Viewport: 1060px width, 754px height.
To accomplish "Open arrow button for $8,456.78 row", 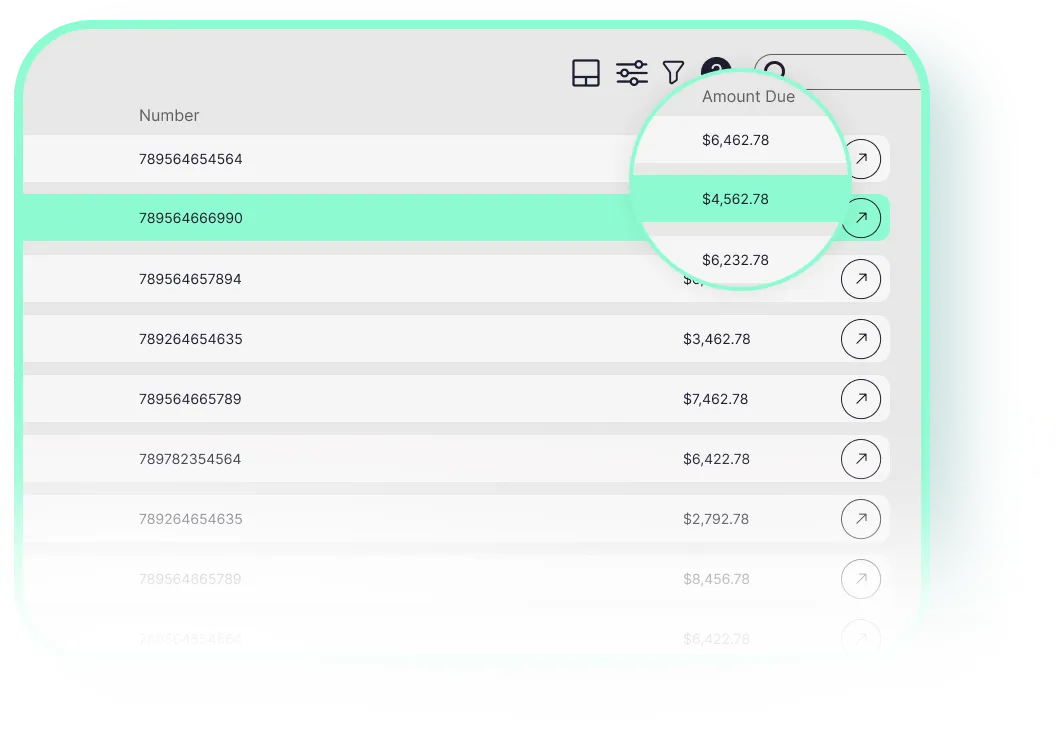I will 861,579.
